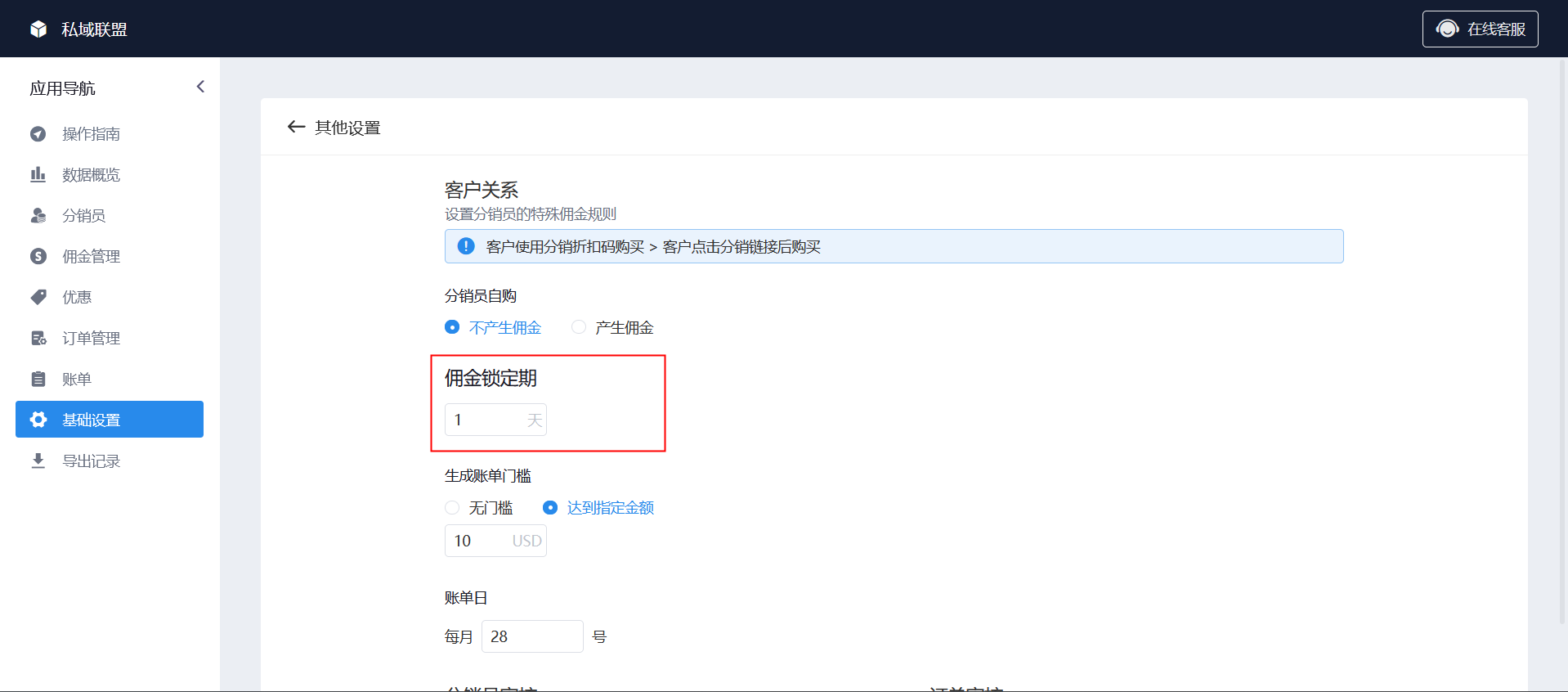Click the 分销员 people icon
1568x692 pixels.
(x=38, y=216)
